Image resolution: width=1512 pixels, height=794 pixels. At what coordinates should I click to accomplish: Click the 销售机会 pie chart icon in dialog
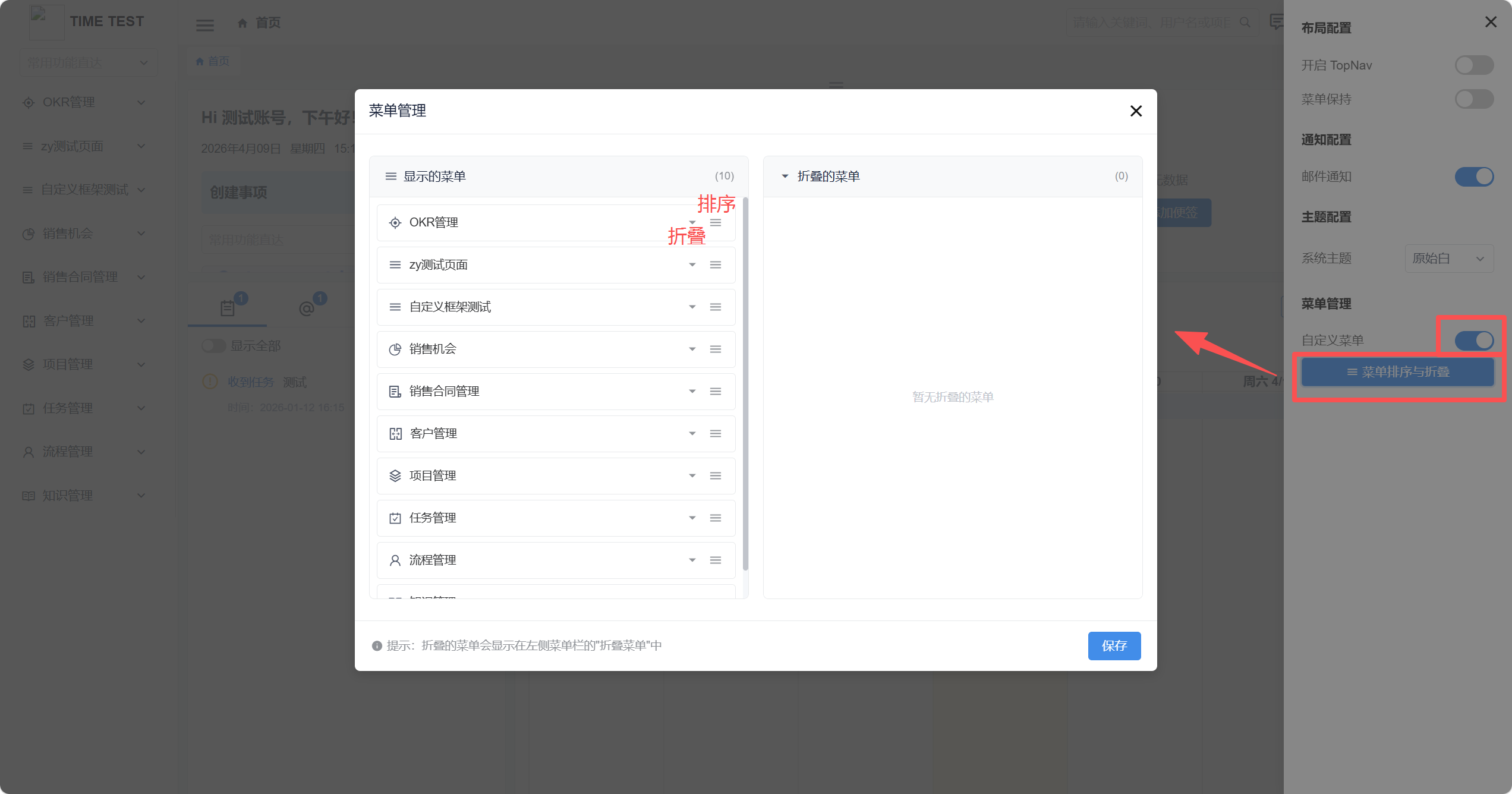tap(395, 349)
